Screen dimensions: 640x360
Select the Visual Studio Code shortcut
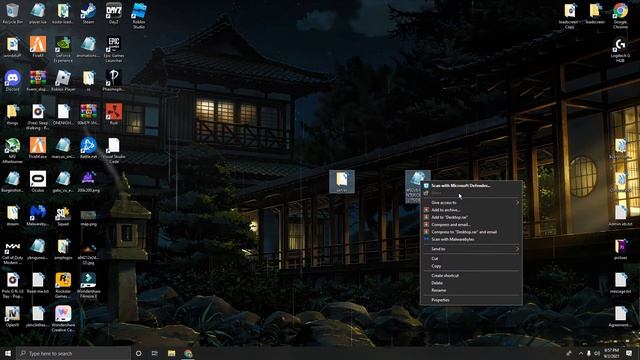pyautogui.click(x=113, y=150)
